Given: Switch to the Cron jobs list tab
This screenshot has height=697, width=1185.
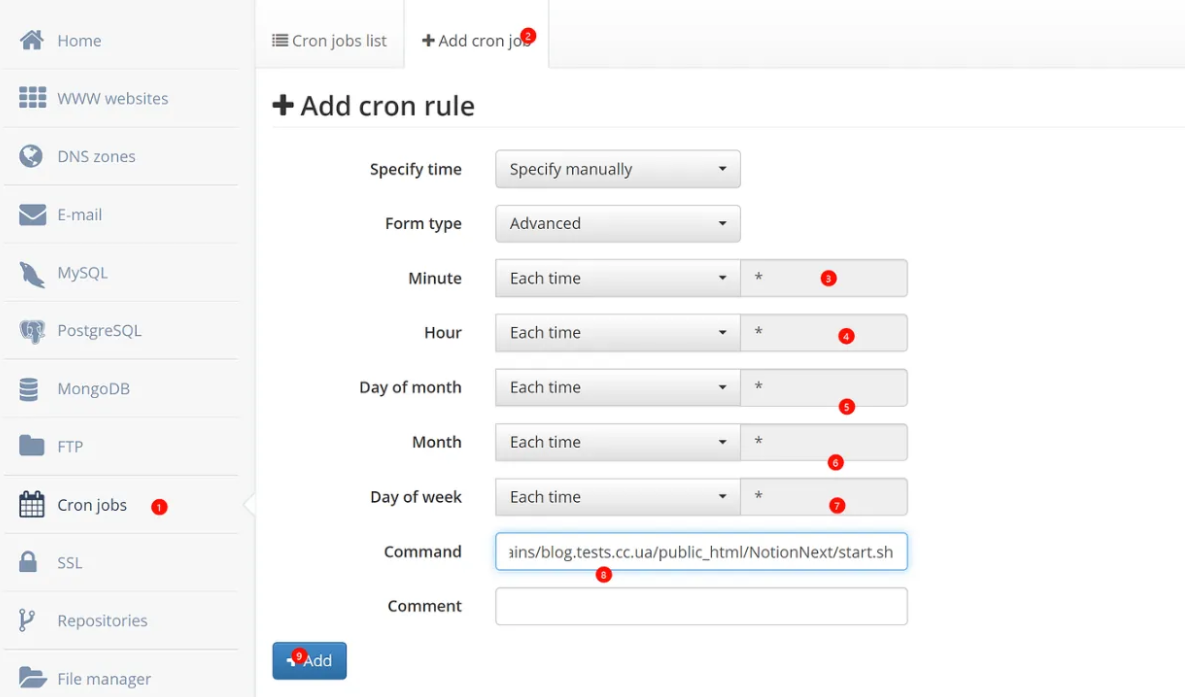Looking at the screenshot, I should click(330, 41).
